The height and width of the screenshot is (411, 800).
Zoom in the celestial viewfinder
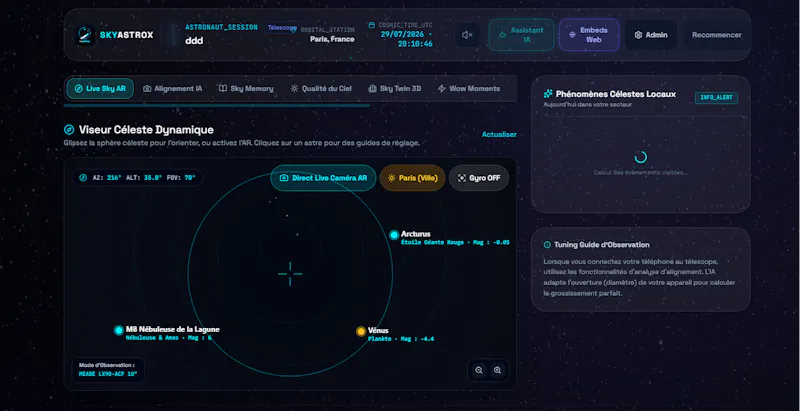point(497,371)
